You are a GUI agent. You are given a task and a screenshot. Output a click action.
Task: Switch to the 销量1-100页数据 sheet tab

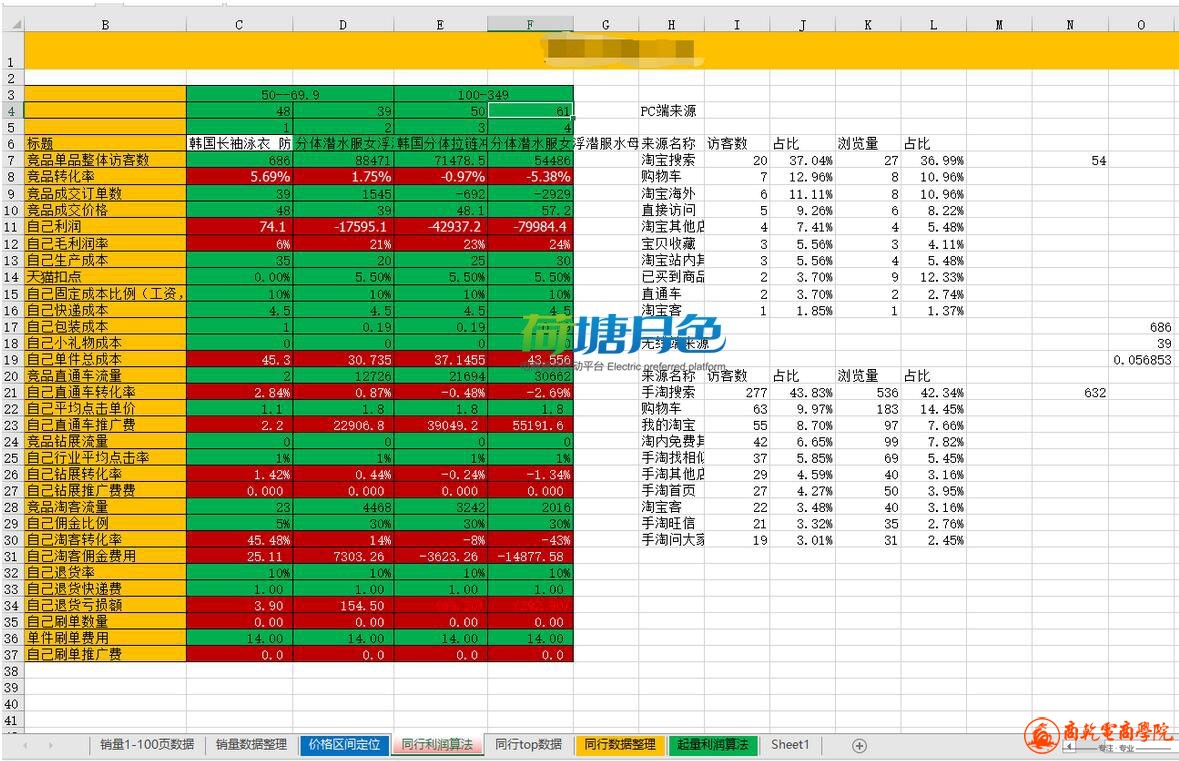pos(147,745)
